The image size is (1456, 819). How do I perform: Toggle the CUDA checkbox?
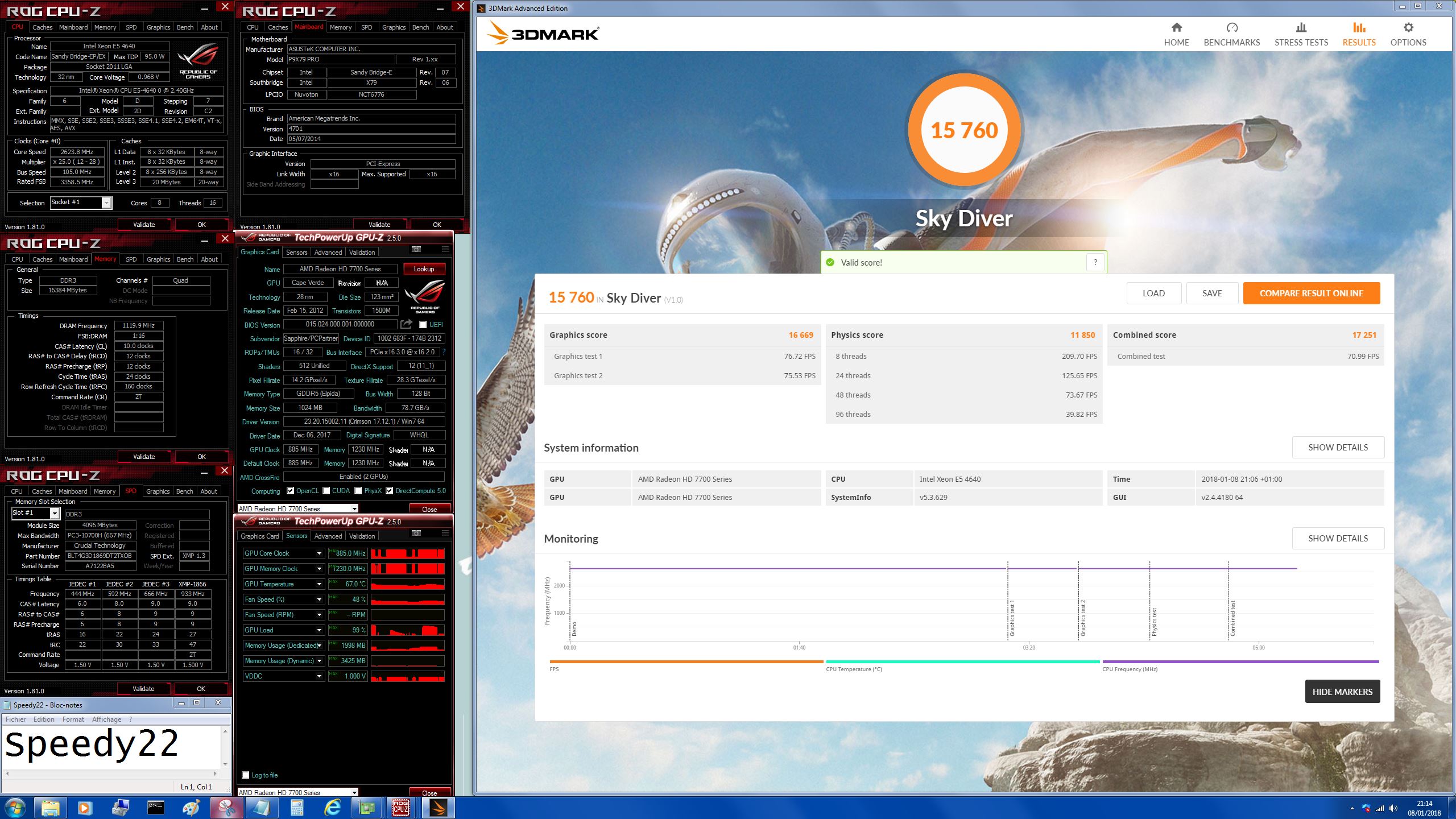(326, 491)
